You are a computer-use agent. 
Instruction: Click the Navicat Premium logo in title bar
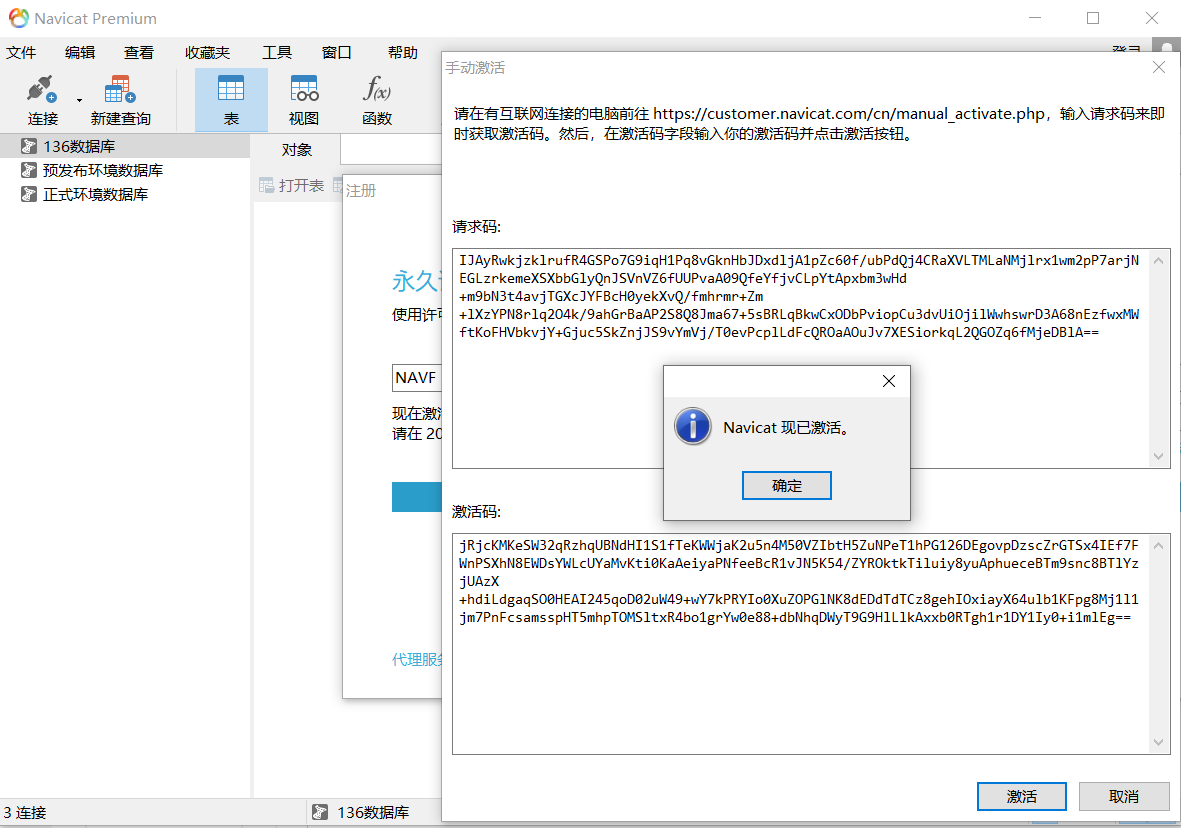[x=18, y=18]
